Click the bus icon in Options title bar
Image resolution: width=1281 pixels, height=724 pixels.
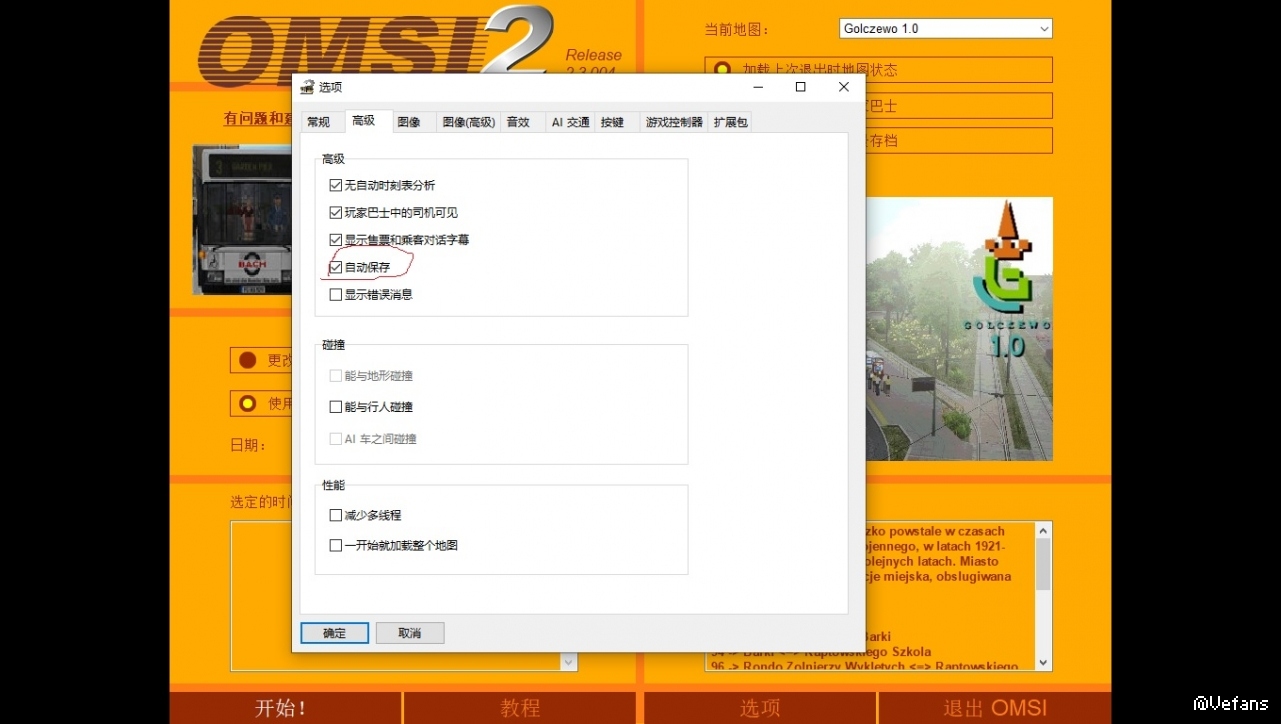[307, 87]
